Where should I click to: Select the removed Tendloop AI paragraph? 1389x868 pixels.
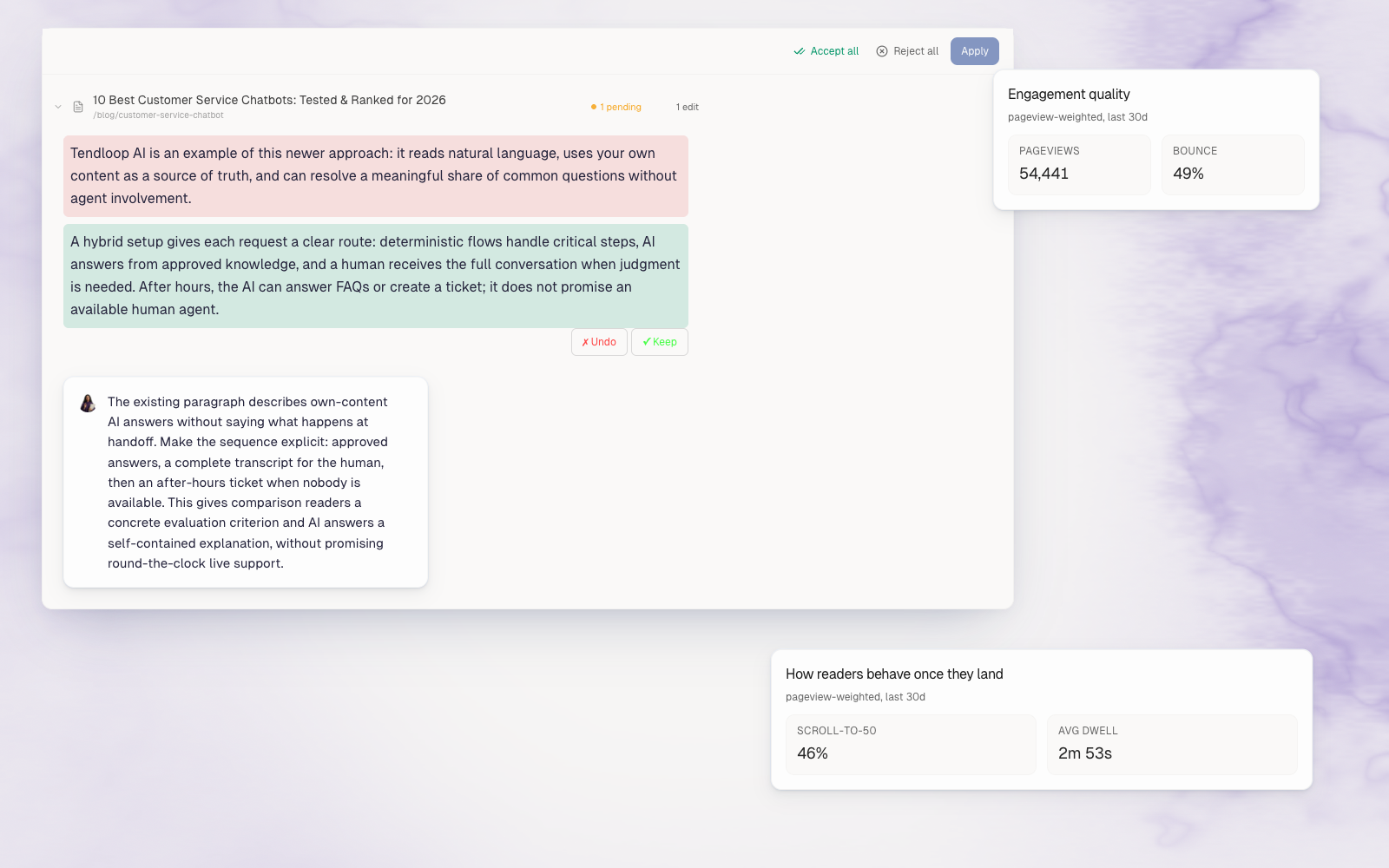(x=376, y=176)
